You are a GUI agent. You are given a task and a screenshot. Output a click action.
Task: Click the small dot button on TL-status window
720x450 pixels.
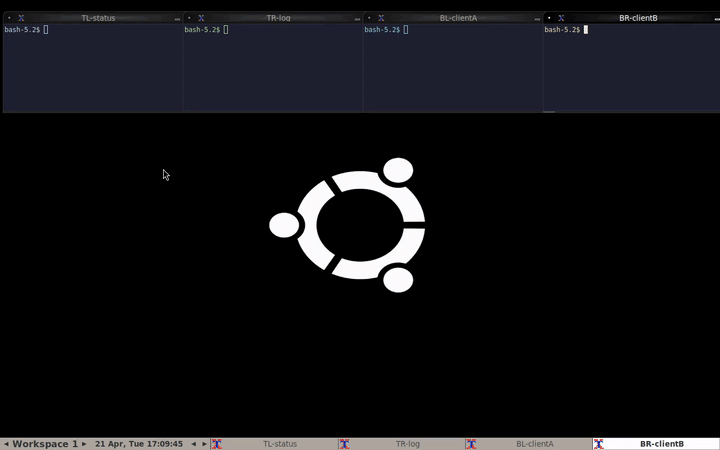[9, 18]
